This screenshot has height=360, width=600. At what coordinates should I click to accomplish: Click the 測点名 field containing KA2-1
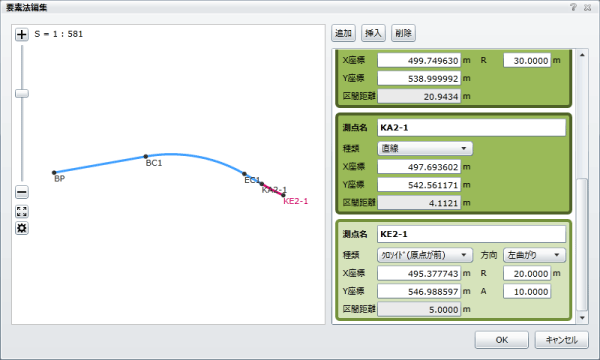pyautogui.click(x=471, y=128)
